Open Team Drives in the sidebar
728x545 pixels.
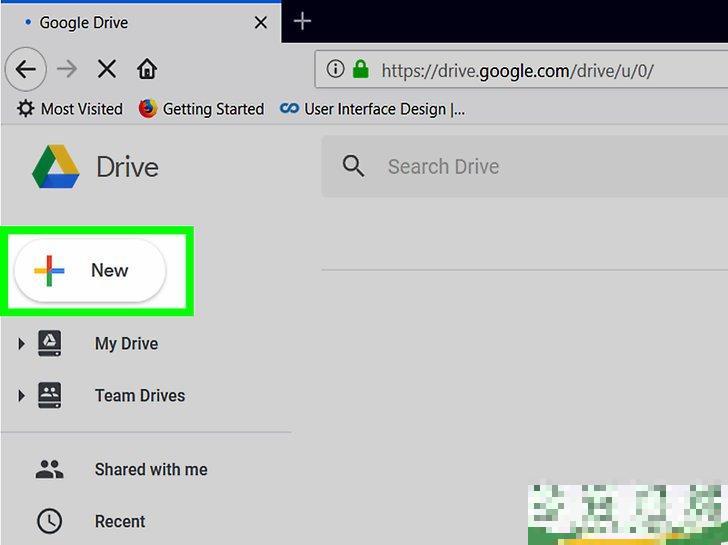click(x=139, y=396)
